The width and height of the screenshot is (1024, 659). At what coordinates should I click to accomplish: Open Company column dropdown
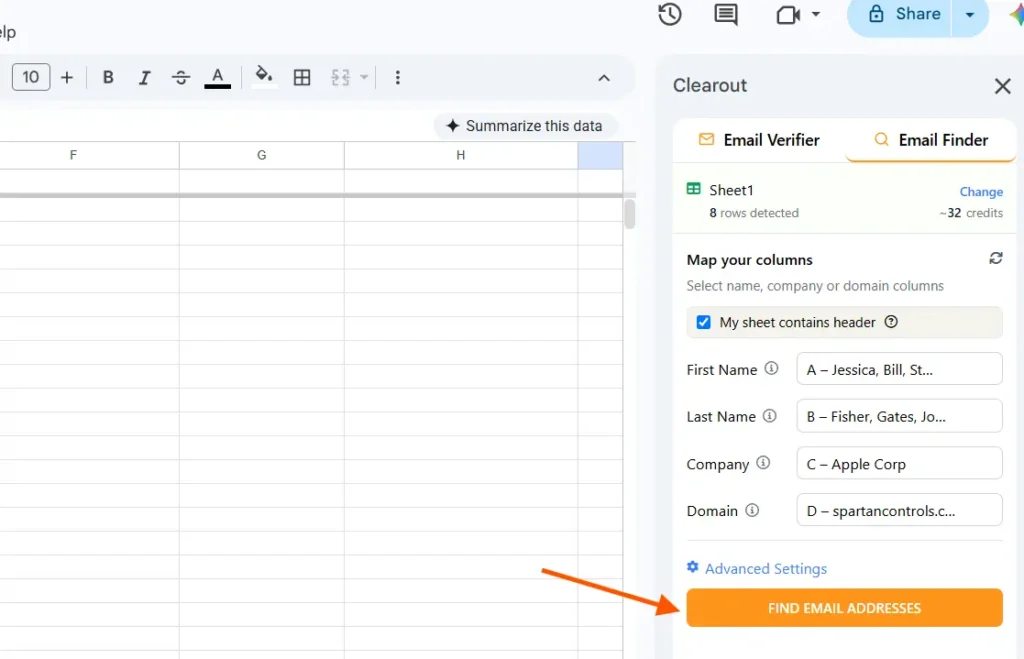coord(899,464)
